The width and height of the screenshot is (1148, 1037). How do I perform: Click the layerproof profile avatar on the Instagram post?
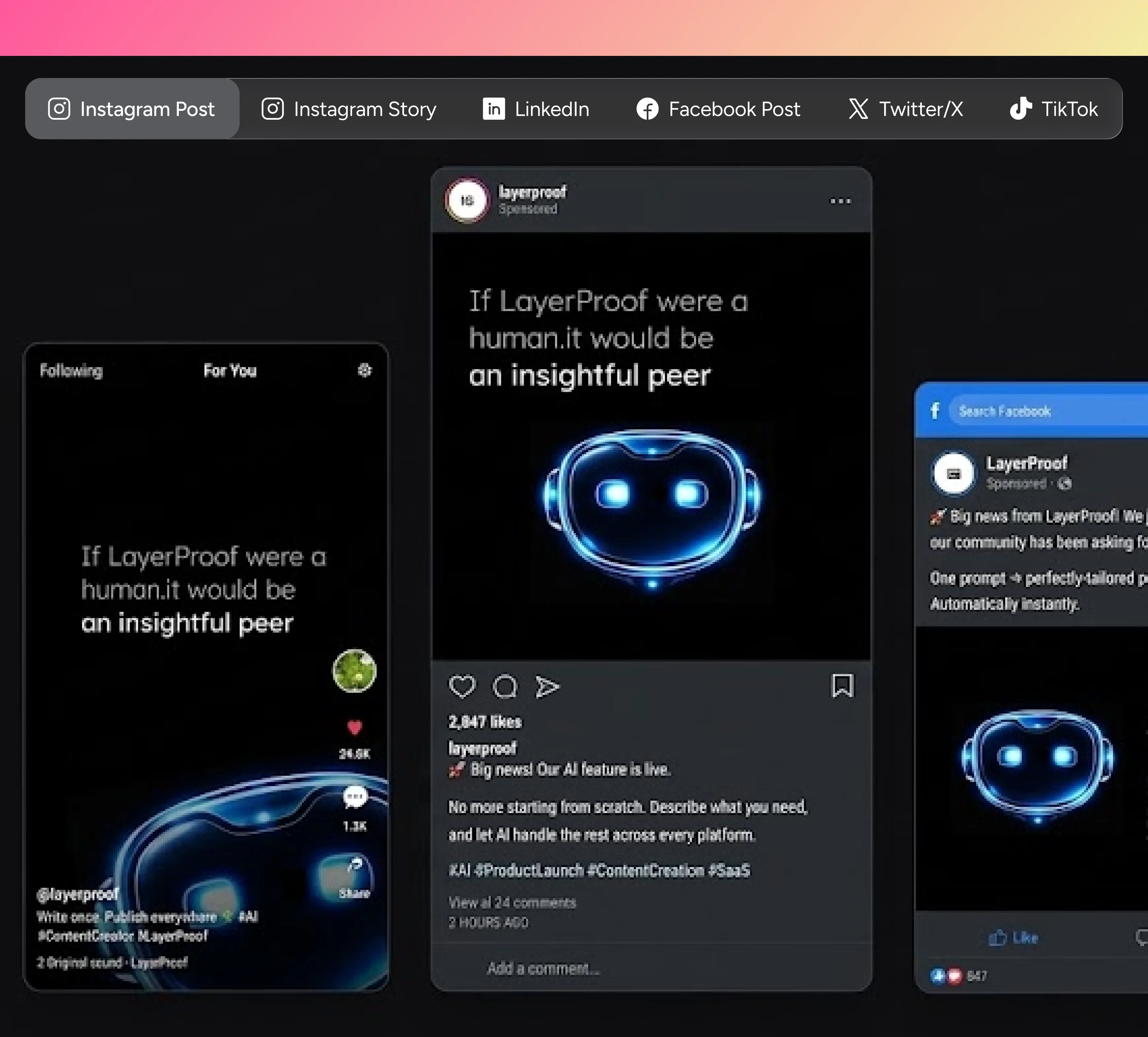466,200
